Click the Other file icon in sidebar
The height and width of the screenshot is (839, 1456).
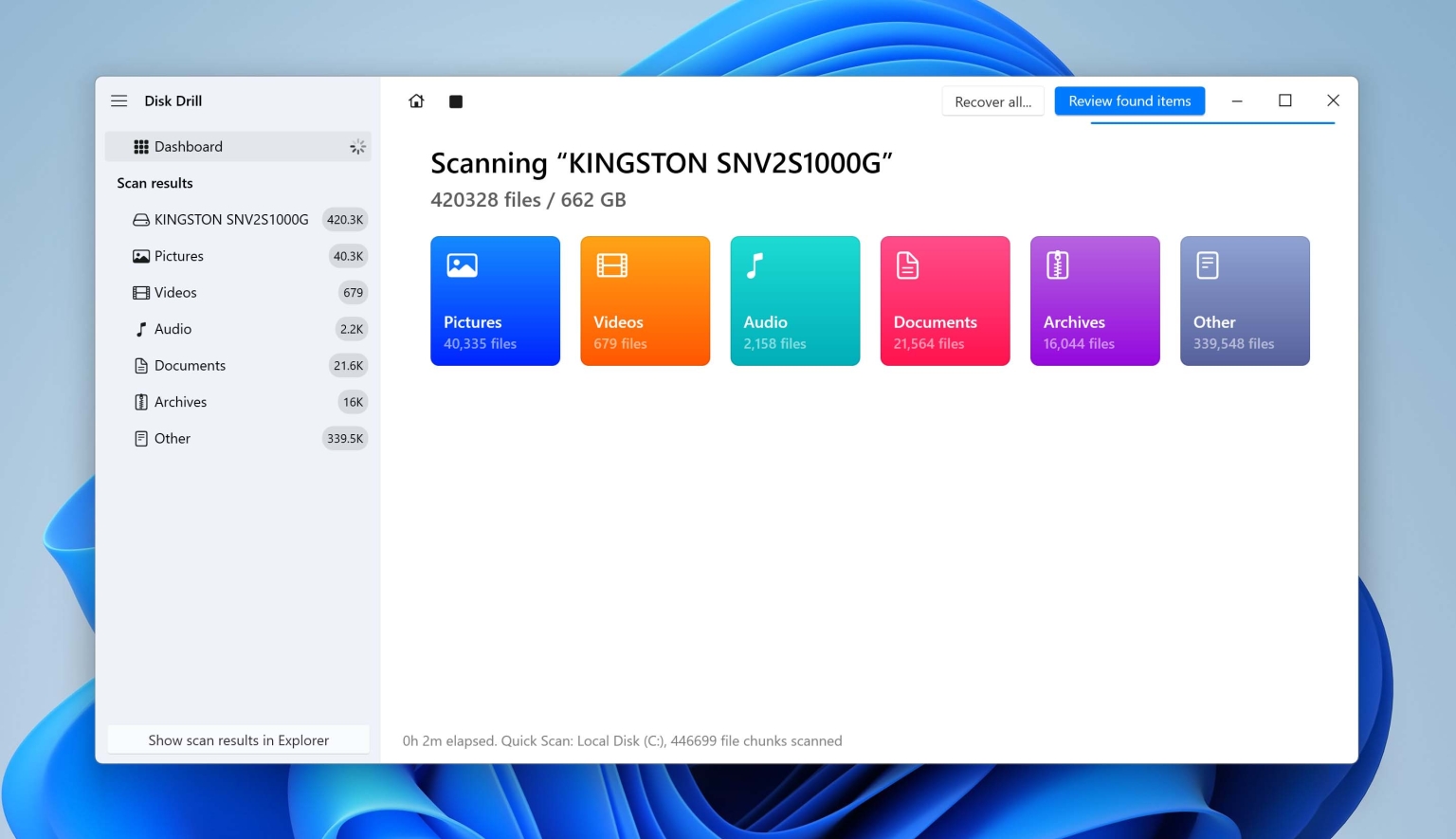(141, 439)
